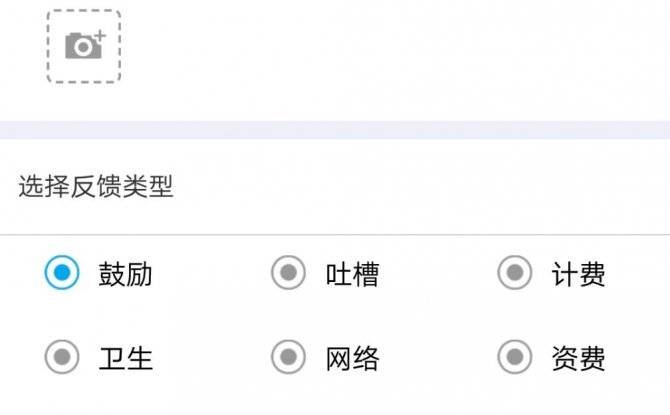Click the blue dot inside 鼓励 radio

pos(62,272)
